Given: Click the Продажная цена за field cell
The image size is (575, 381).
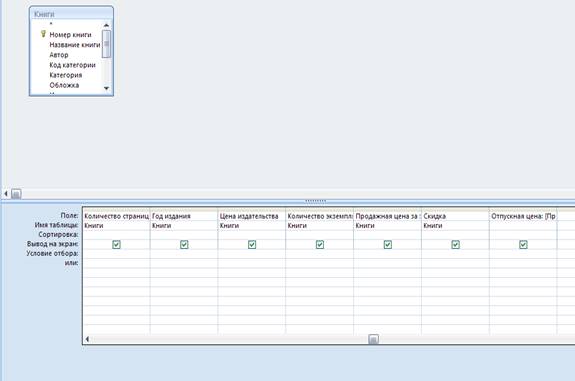Looking at the screenshot, I should point(388,216).
